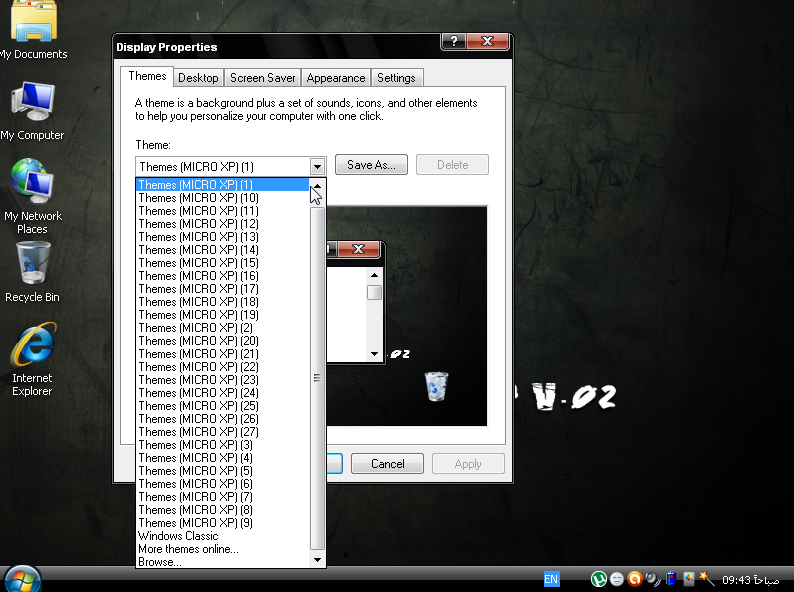Select My Network Places icon
This screenshot has height=592, width=794.
click(x=32, y=196)
